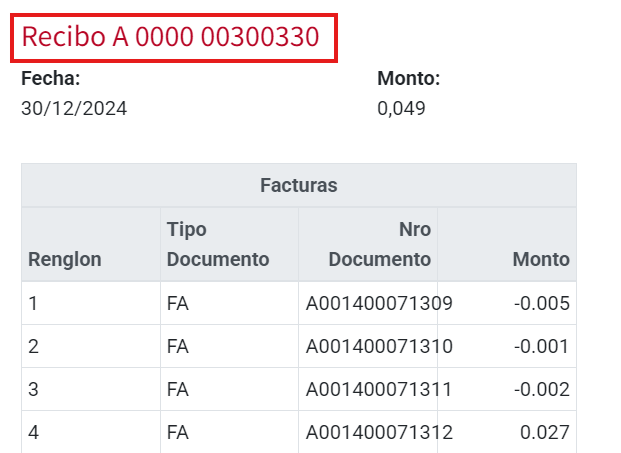Click the amount -0.005 cell
Viewport: 621px width, 453px height.
tap(542, 303)
